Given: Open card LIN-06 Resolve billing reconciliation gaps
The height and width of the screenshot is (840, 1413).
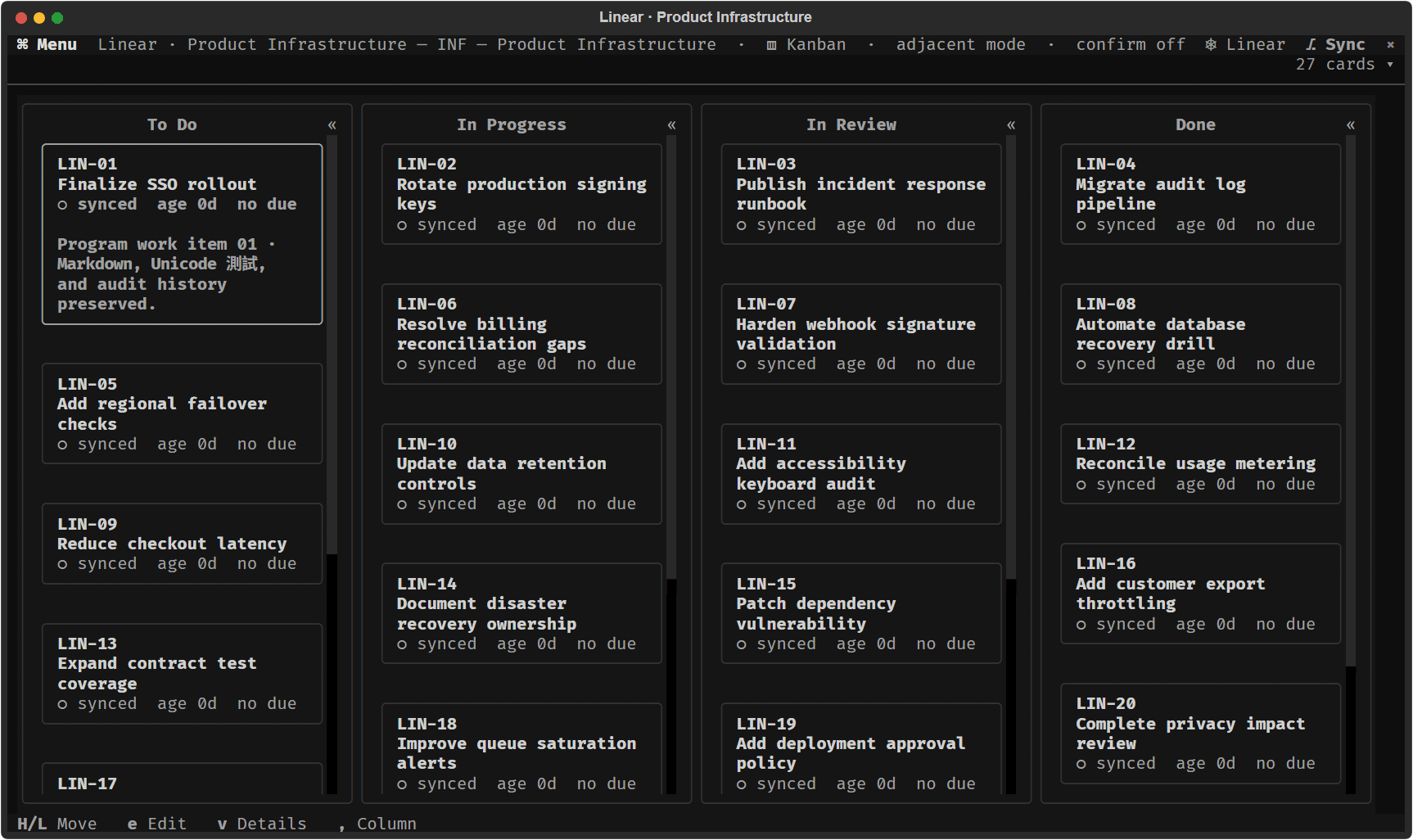Looking at the screenshot, I should 521,334.
